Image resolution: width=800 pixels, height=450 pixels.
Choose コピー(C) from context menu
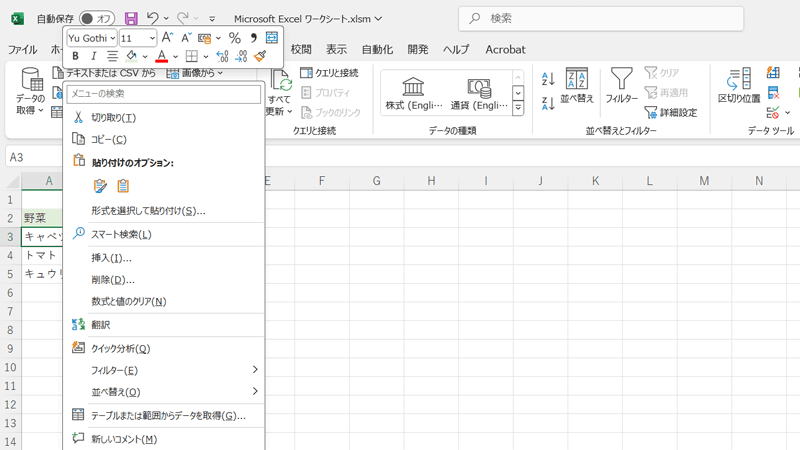point(164,139)
